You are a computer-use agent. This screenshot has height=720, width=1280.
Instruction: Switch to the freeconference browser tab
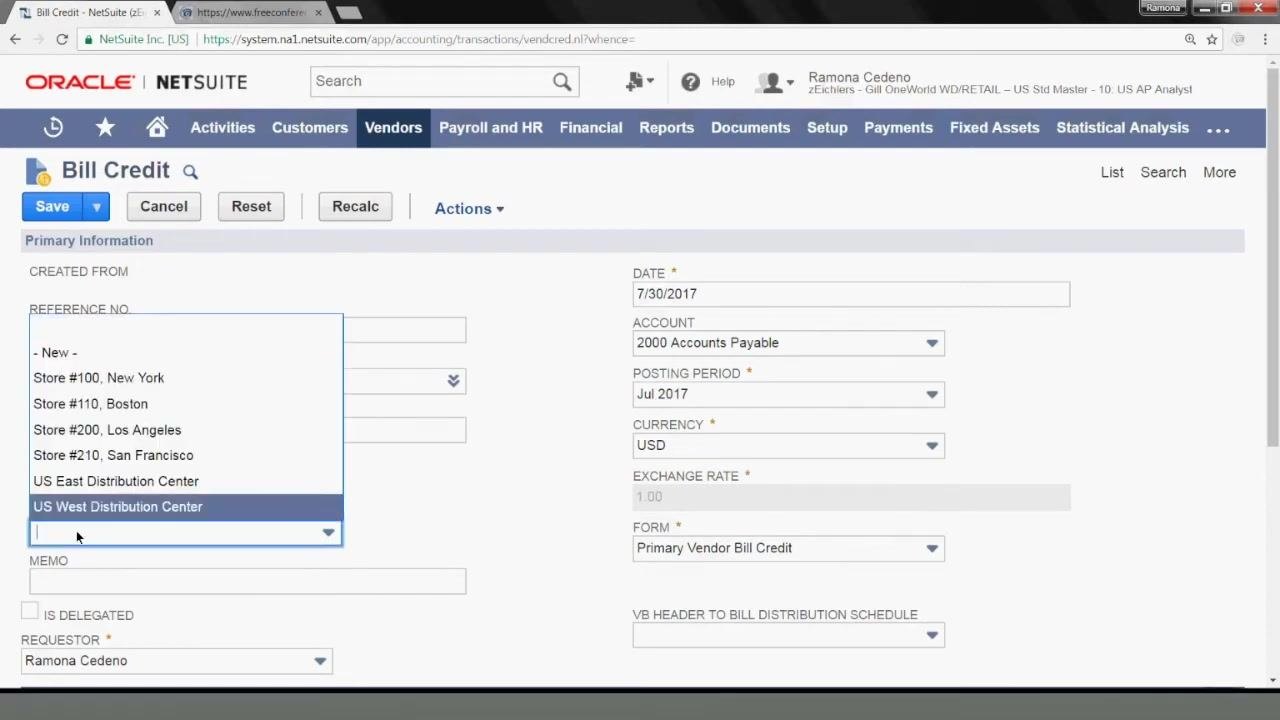(252, 13)
